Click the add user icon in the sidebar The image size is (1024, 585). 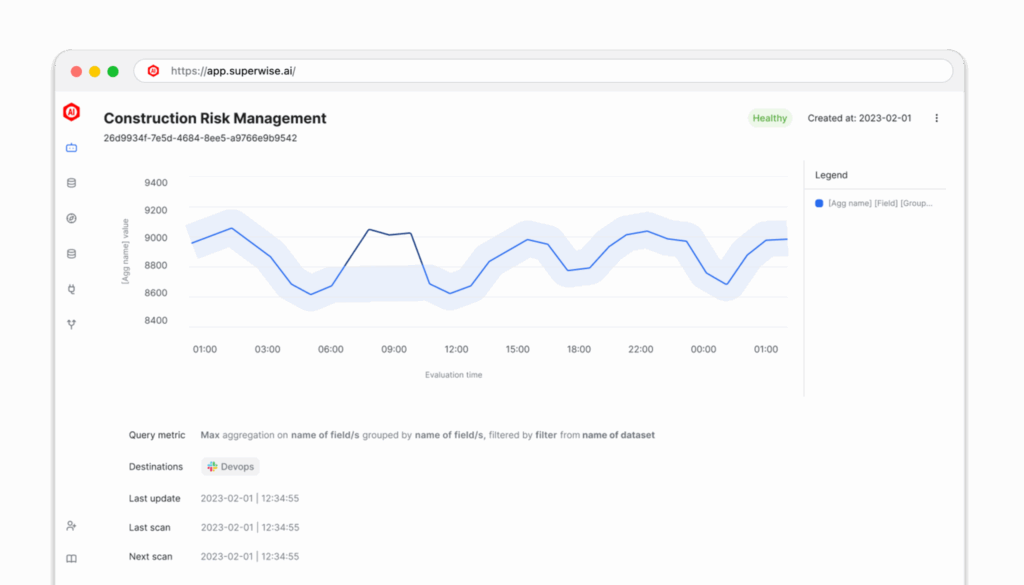[71, 525]
